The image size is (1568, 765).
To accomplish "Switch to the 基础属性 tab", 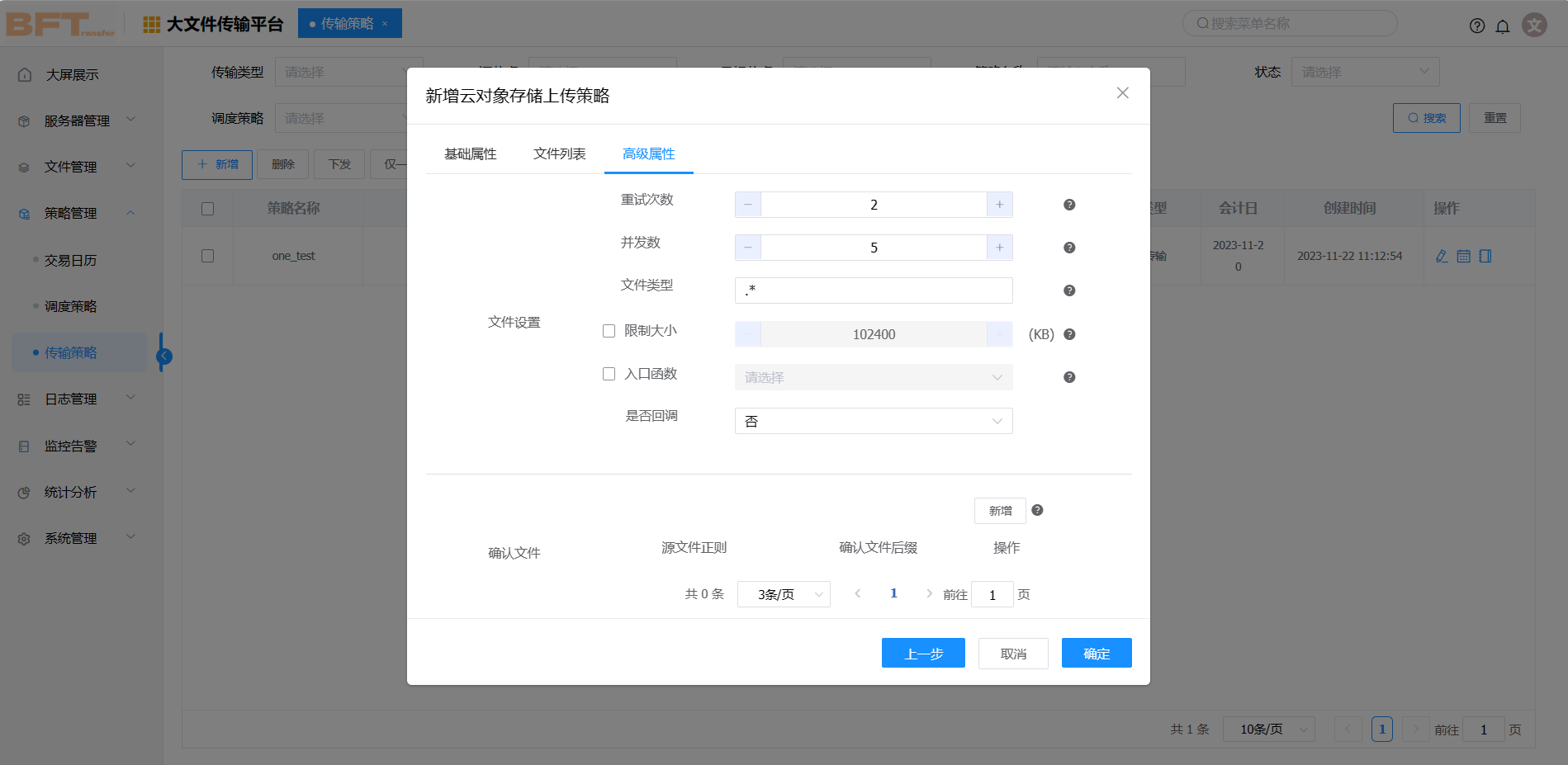I will [471, 154].
